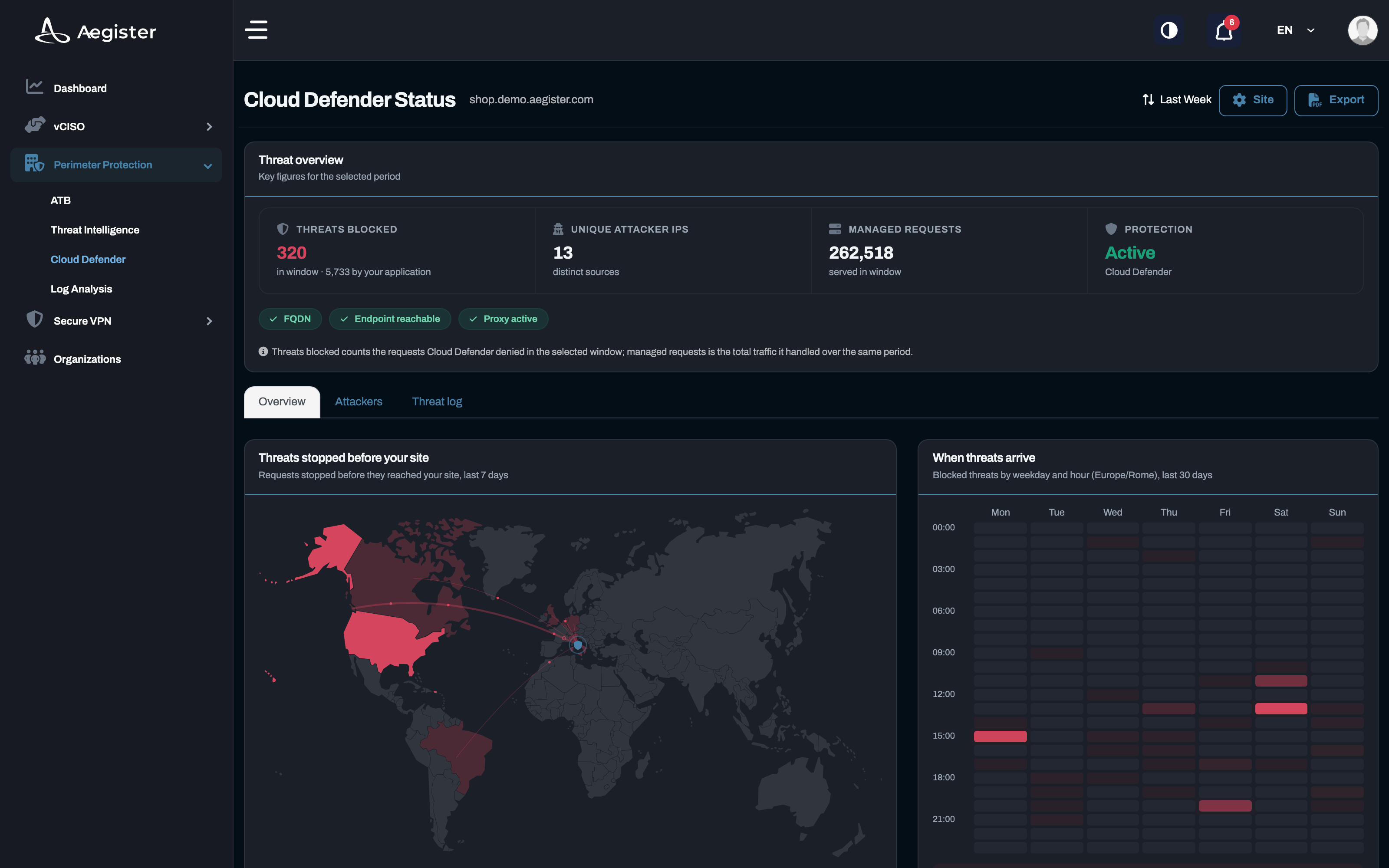Click the Managed Requests server icon

click(x=835, y=229)
